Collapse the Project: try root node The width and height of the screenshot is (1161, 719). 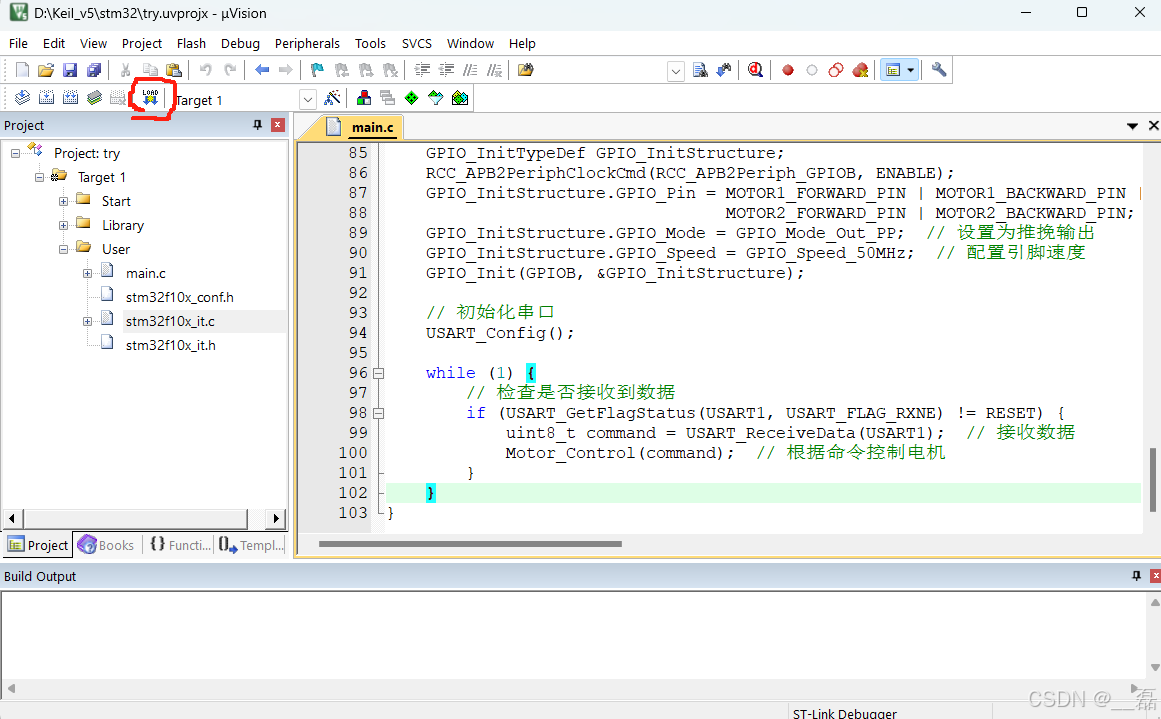click(16, 153)
